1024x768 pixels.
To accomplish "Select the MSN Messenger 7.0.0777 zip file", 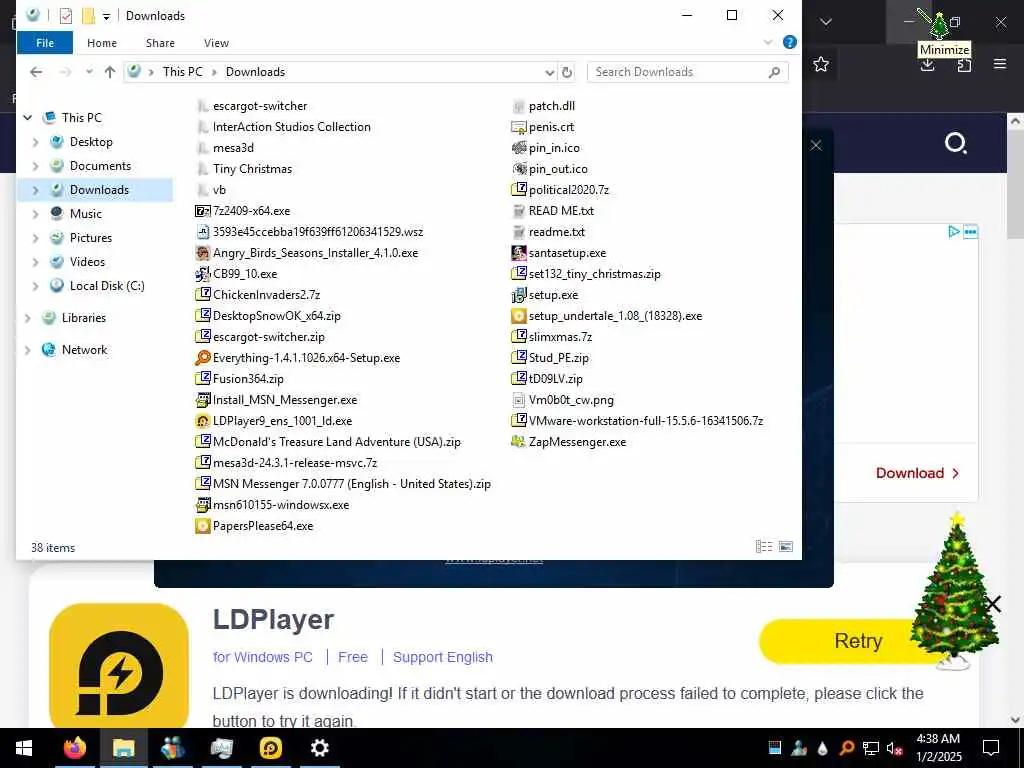I will tap(343, 484).
